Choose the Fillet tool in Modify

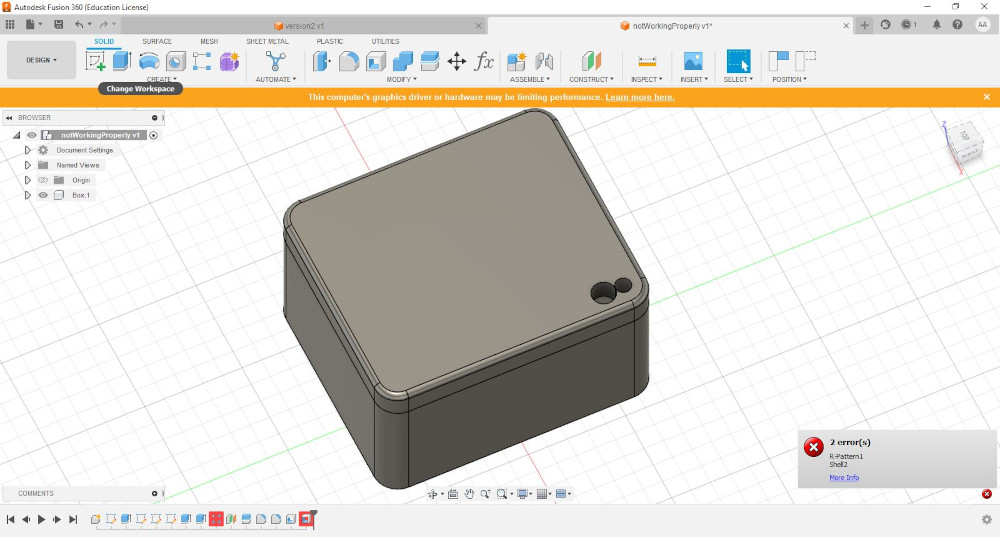point(349,61)
